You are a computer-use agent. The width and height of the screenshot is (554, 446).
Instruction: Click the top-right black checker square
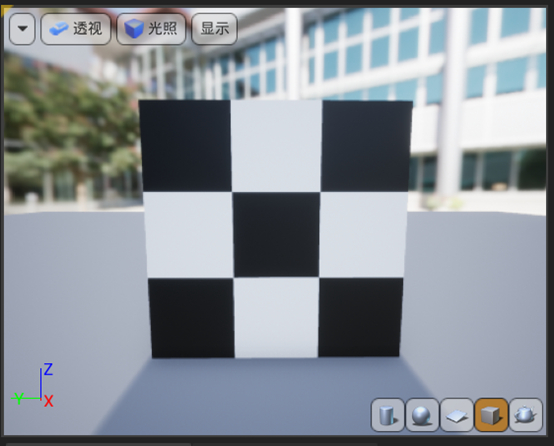pos(366,146)
